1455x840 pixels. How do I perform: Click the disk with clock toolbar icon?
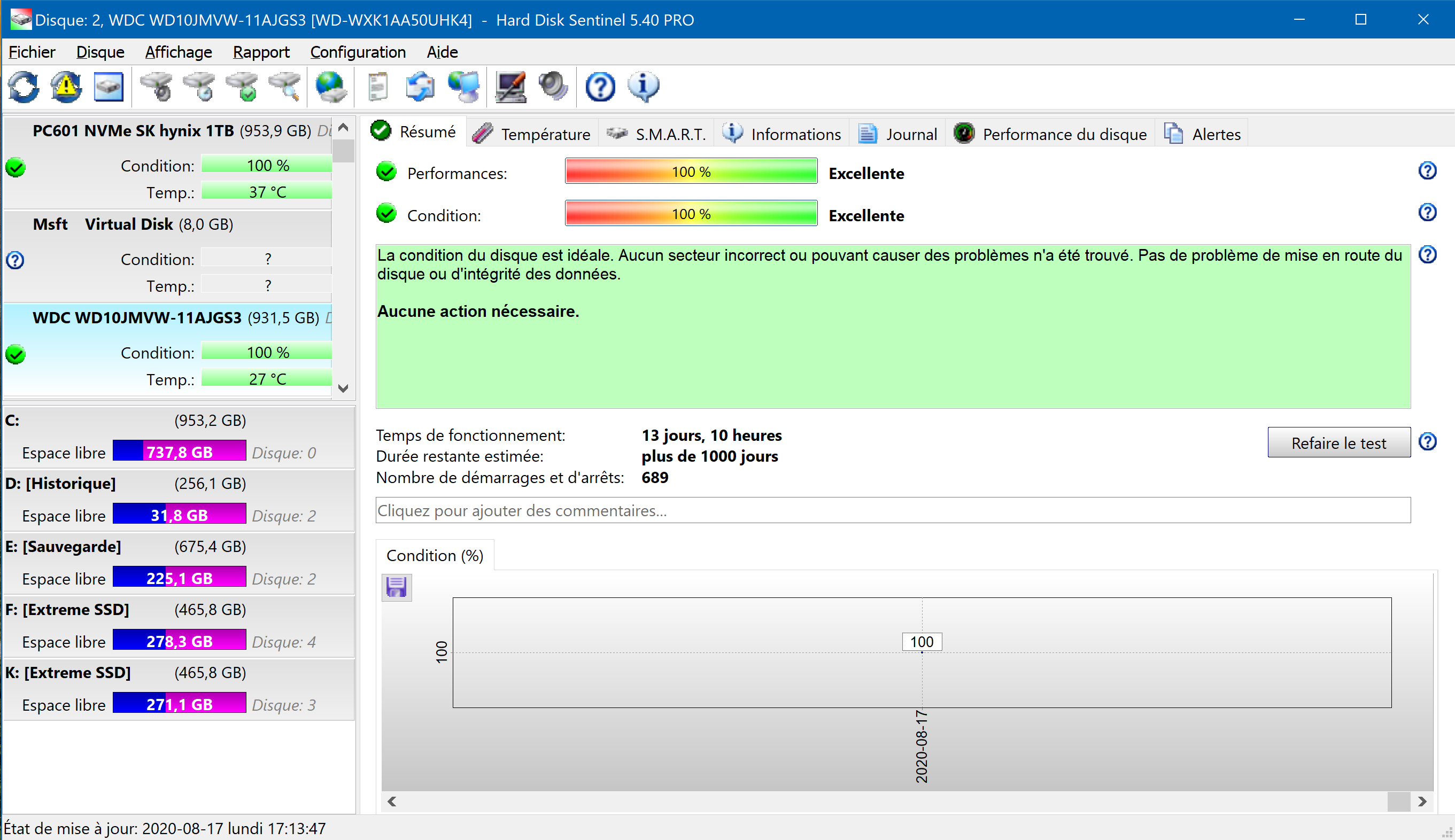point(199,87)
